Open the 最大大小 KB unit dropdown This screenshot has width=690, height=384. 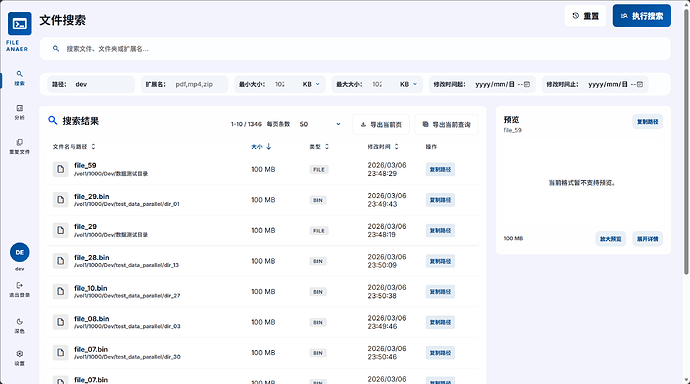click(408, 84)
